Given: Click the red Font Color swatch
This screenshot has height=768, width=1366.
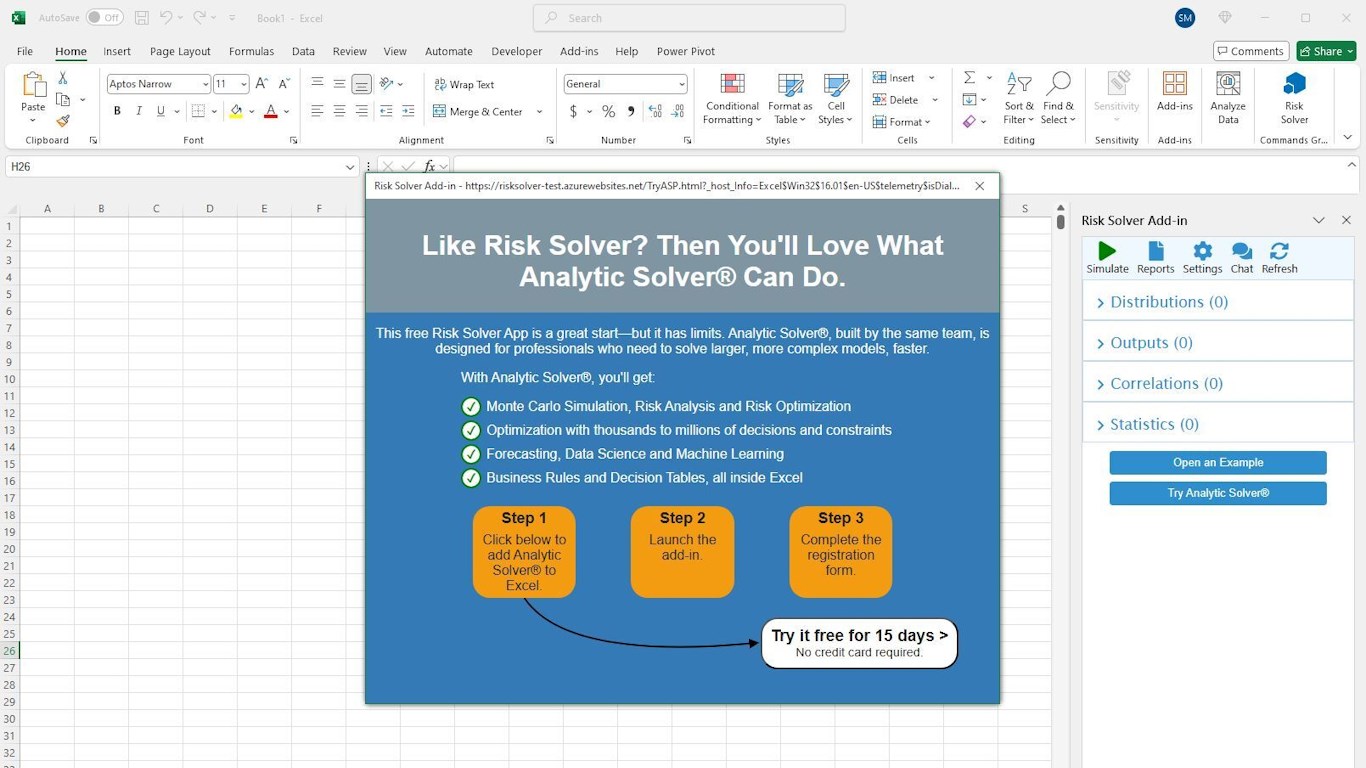Looking at the screenshot, I should point(270,111).
